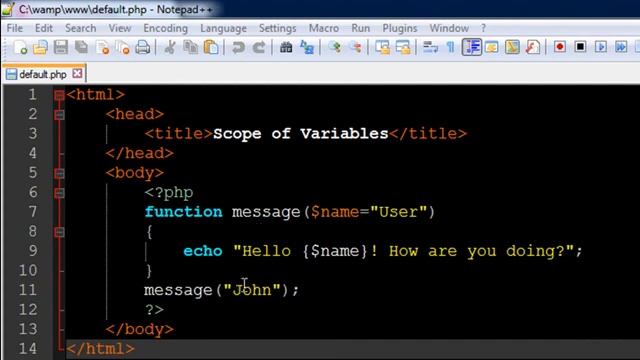Click the Zoom Out toolbar icon
This screenshot has width=640, height=360.
pyautogui.click(x=355, y=47)
